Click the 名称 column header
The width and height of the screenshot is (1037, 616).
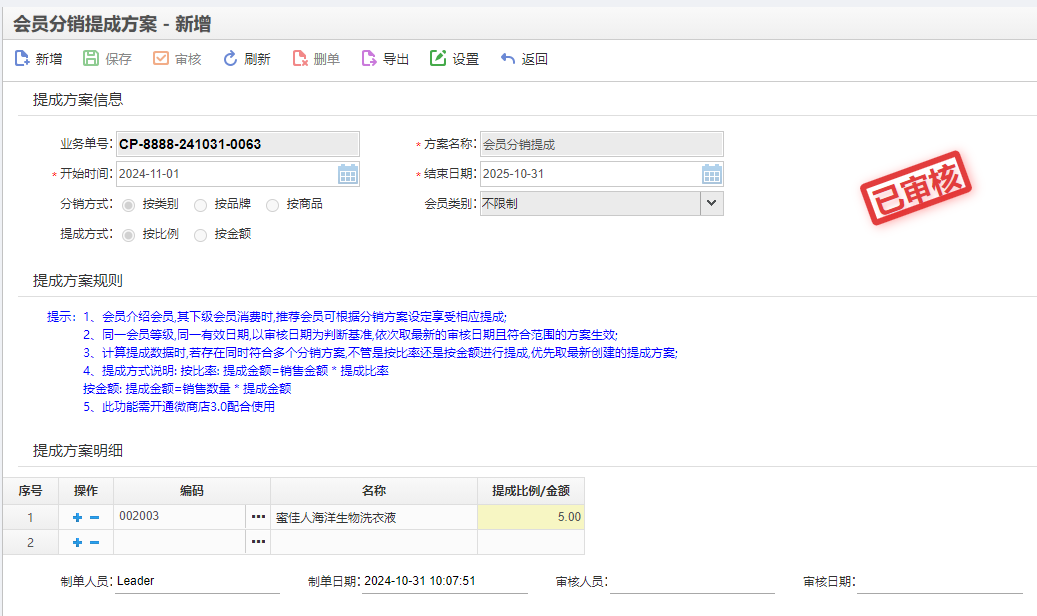[374, 491]
